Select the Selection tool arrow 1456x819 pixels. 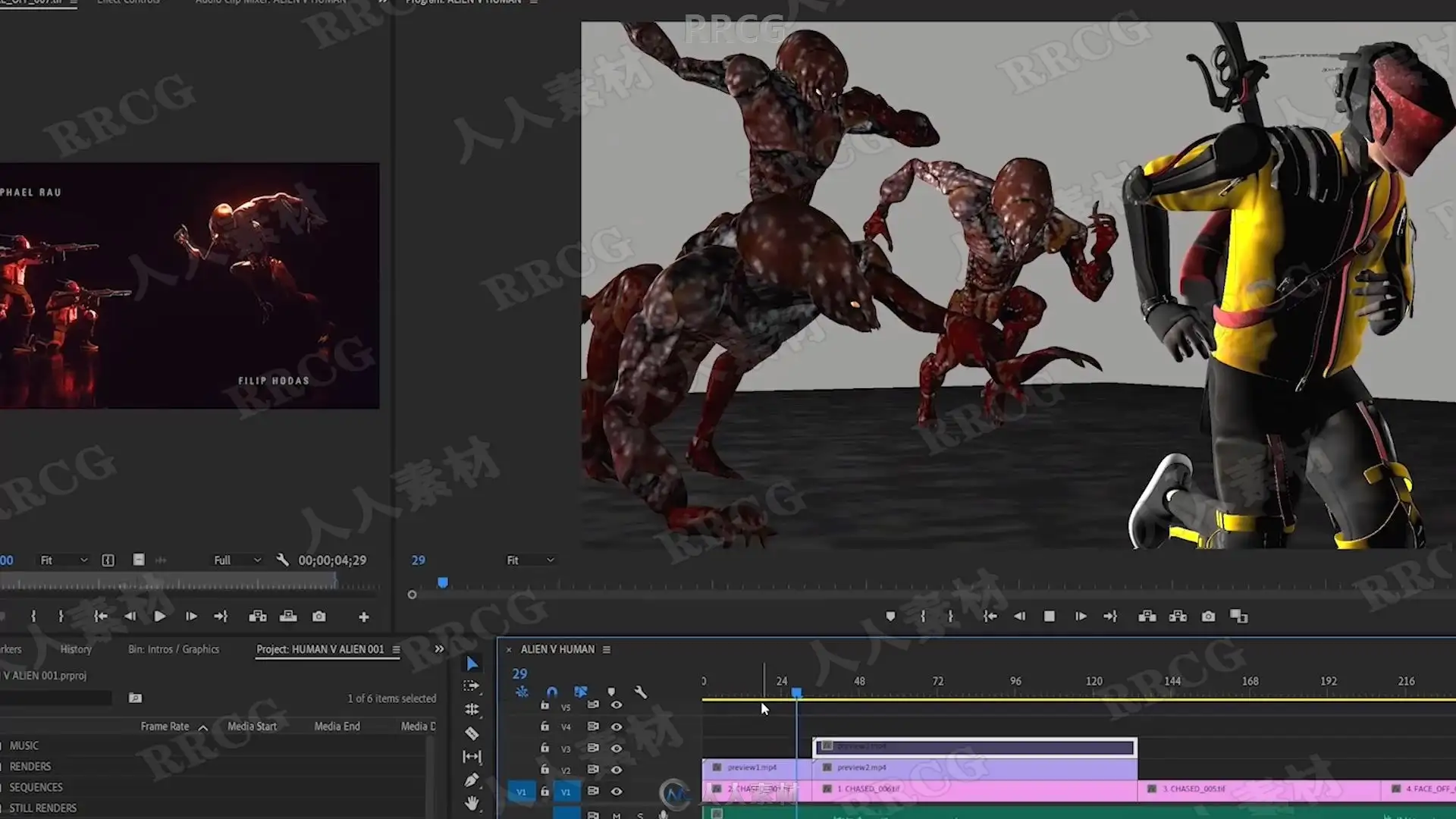(x=472, y=664)
